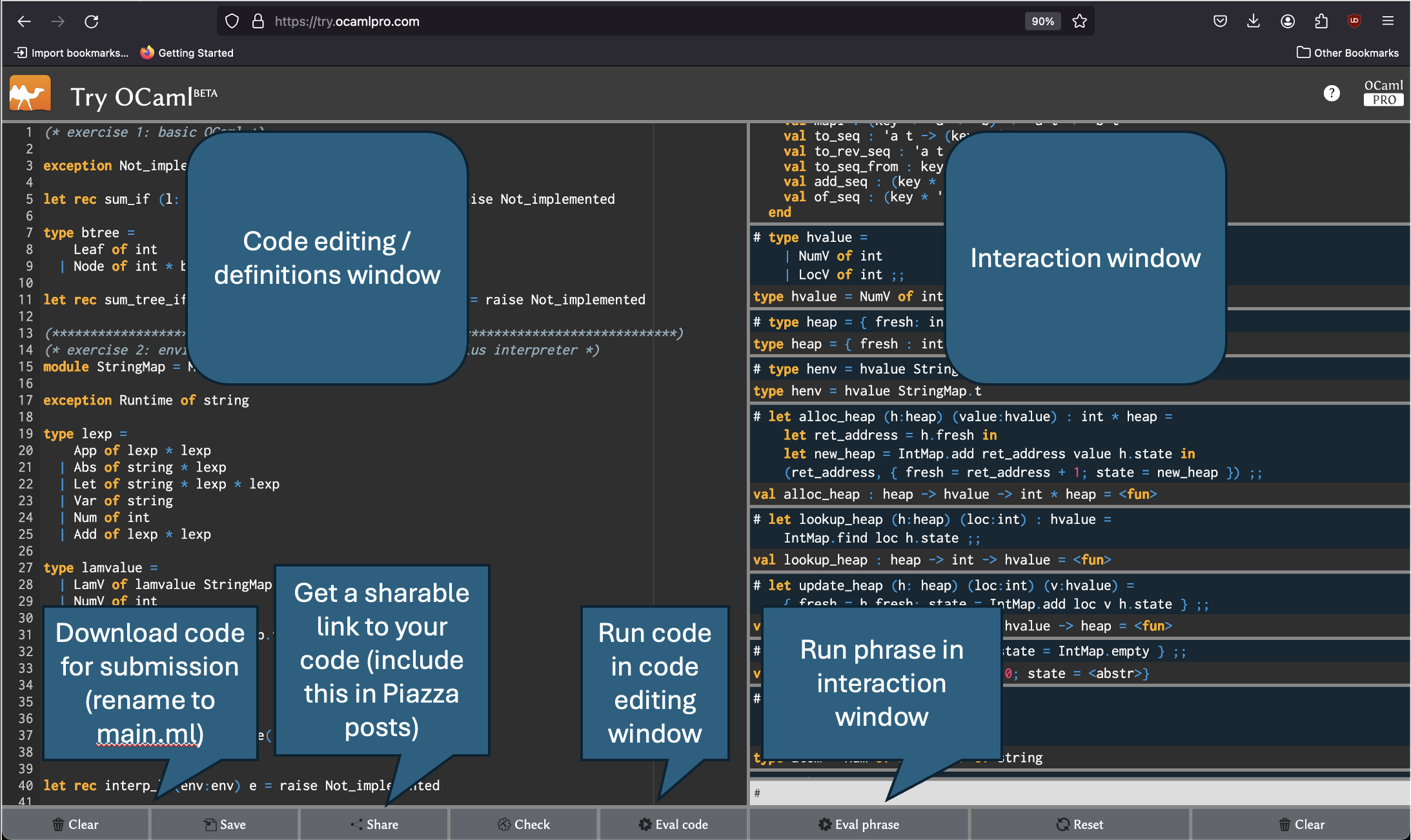Screen dimensions: 1411x840
Task: Click the 'Add of lexp * lexp' line
Action: coord(142,534)
